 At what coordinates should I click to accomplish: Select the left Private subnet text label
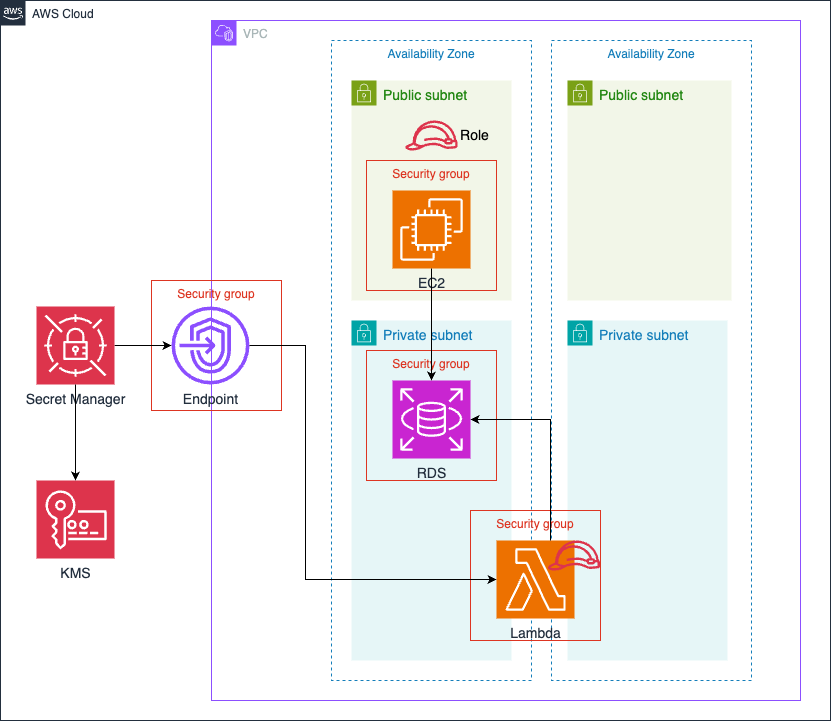[x=427, y=335]
